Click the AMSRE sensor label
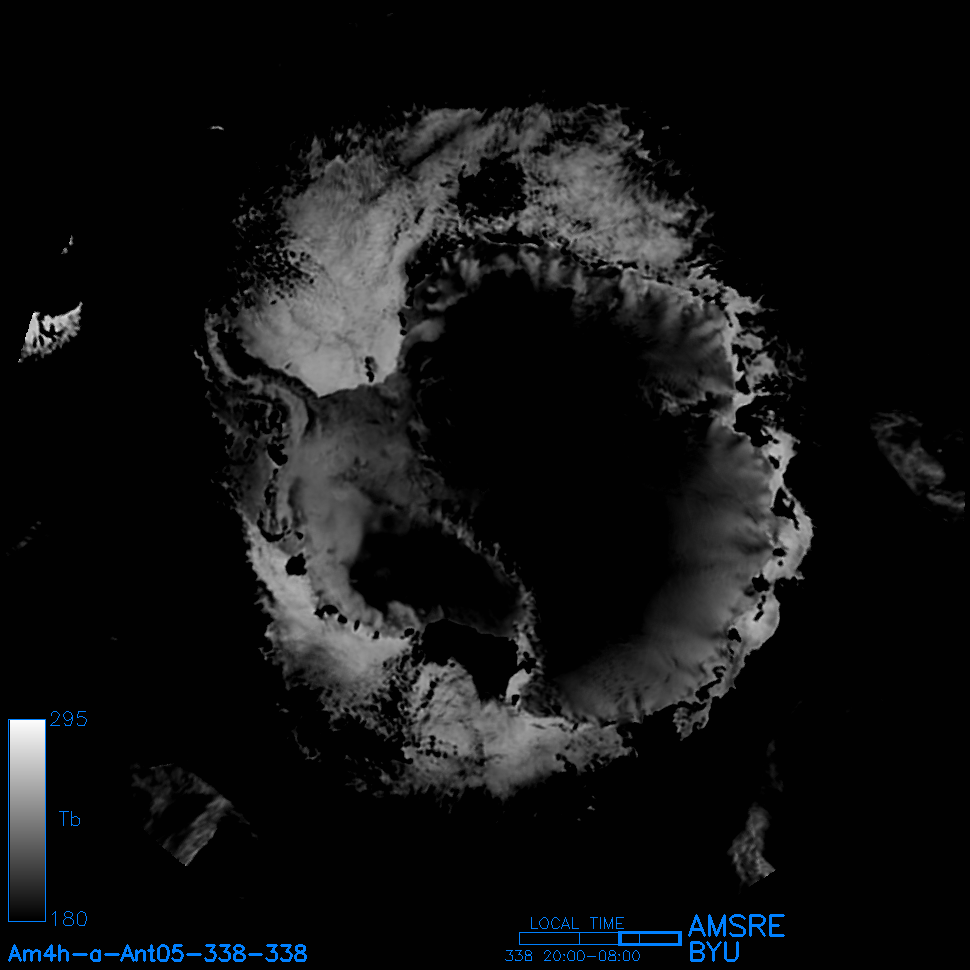The image size is (970, 970). click(x=736, y=926)
